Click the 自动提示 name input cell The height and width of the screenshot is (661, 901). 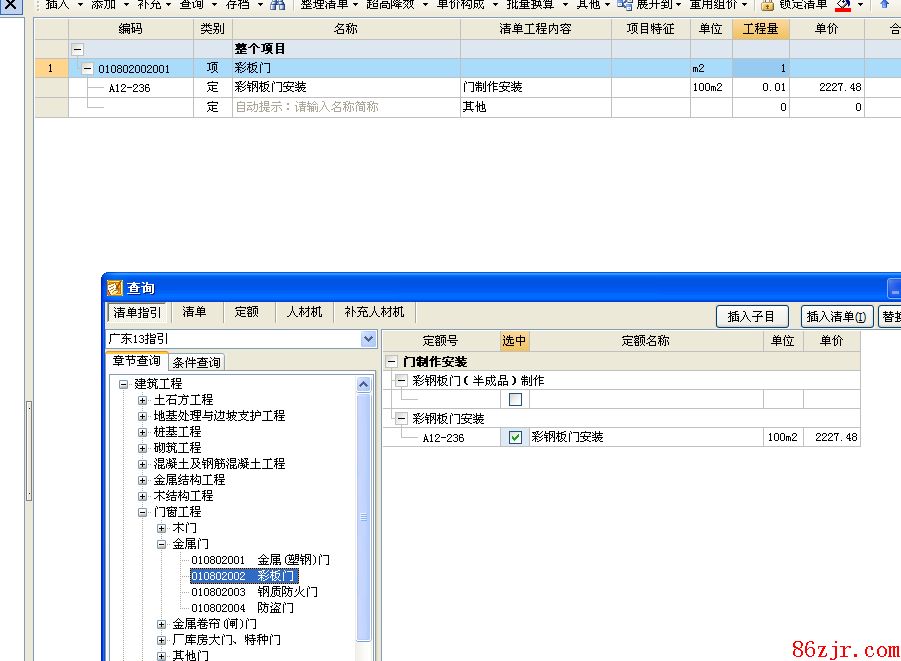tap(345, 107)
